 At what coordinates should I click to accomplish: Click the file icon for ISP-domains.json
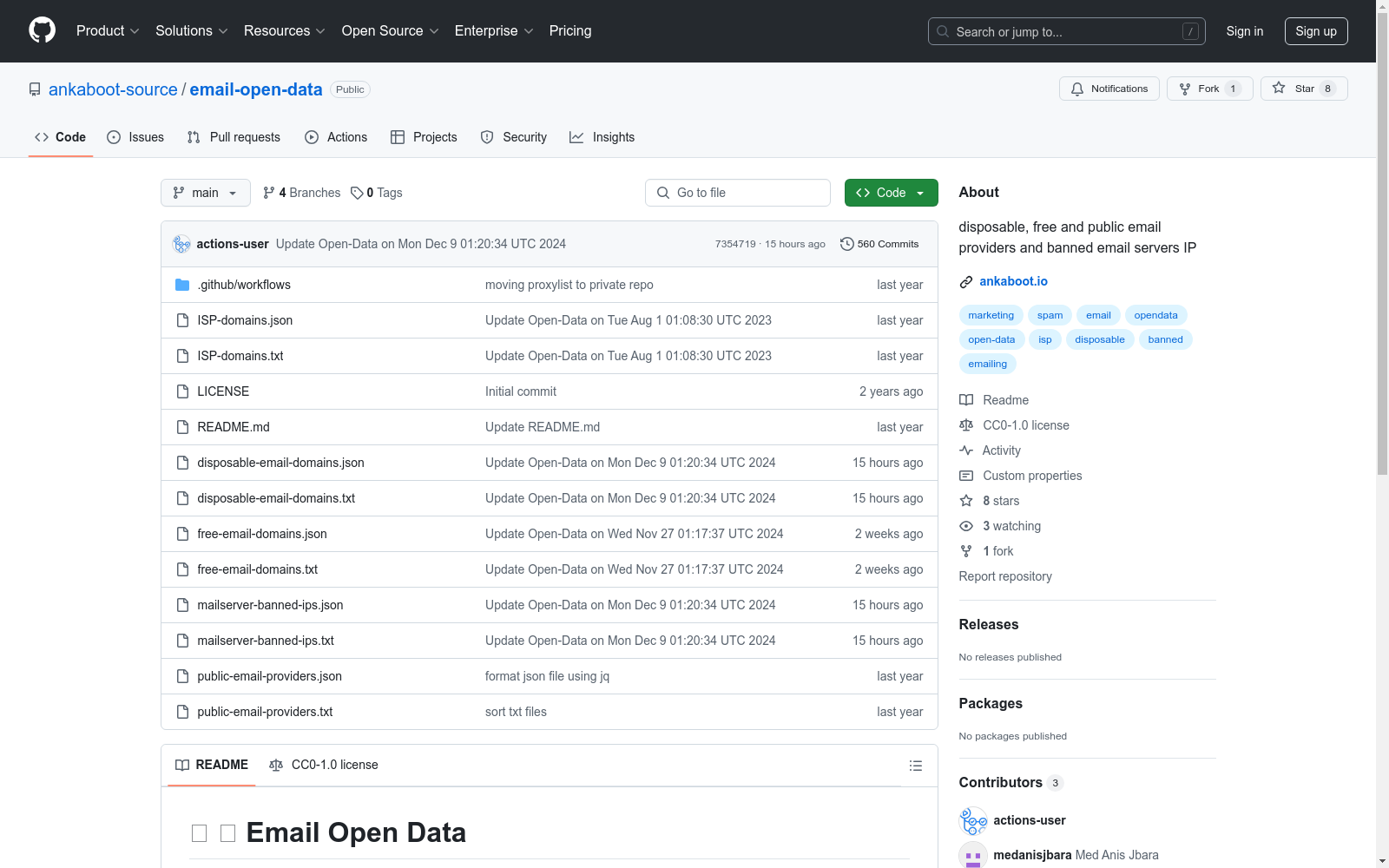click(182, 320)
